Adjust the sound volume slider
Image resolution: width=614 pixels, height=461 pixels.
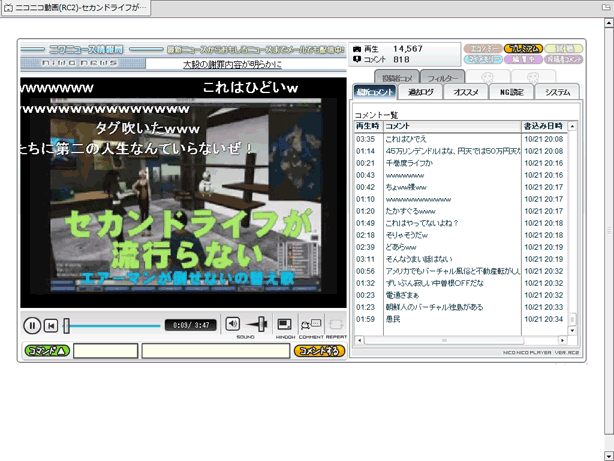pos(262,324)
